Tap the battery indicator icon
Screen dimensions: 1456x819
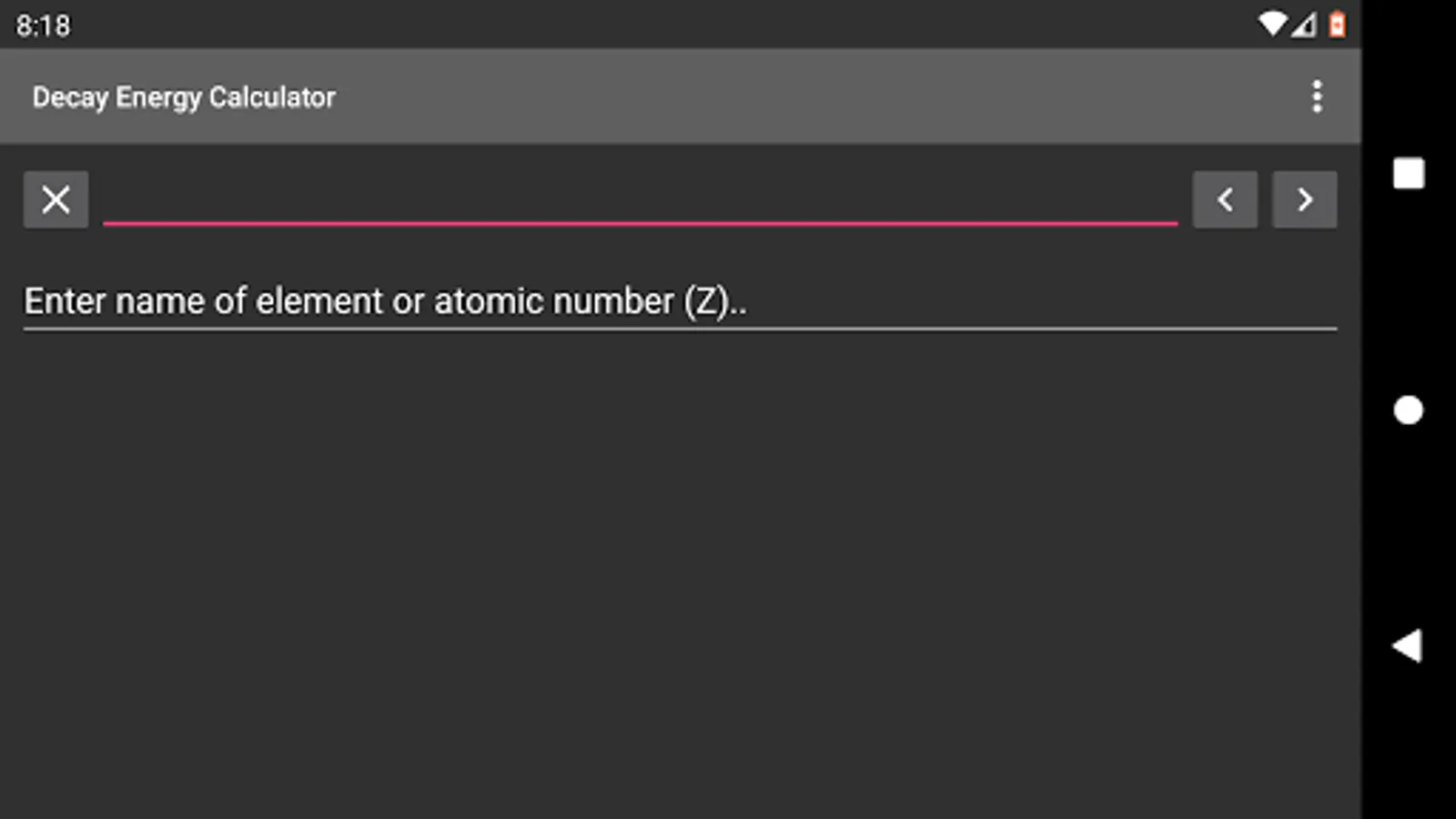1337,25
